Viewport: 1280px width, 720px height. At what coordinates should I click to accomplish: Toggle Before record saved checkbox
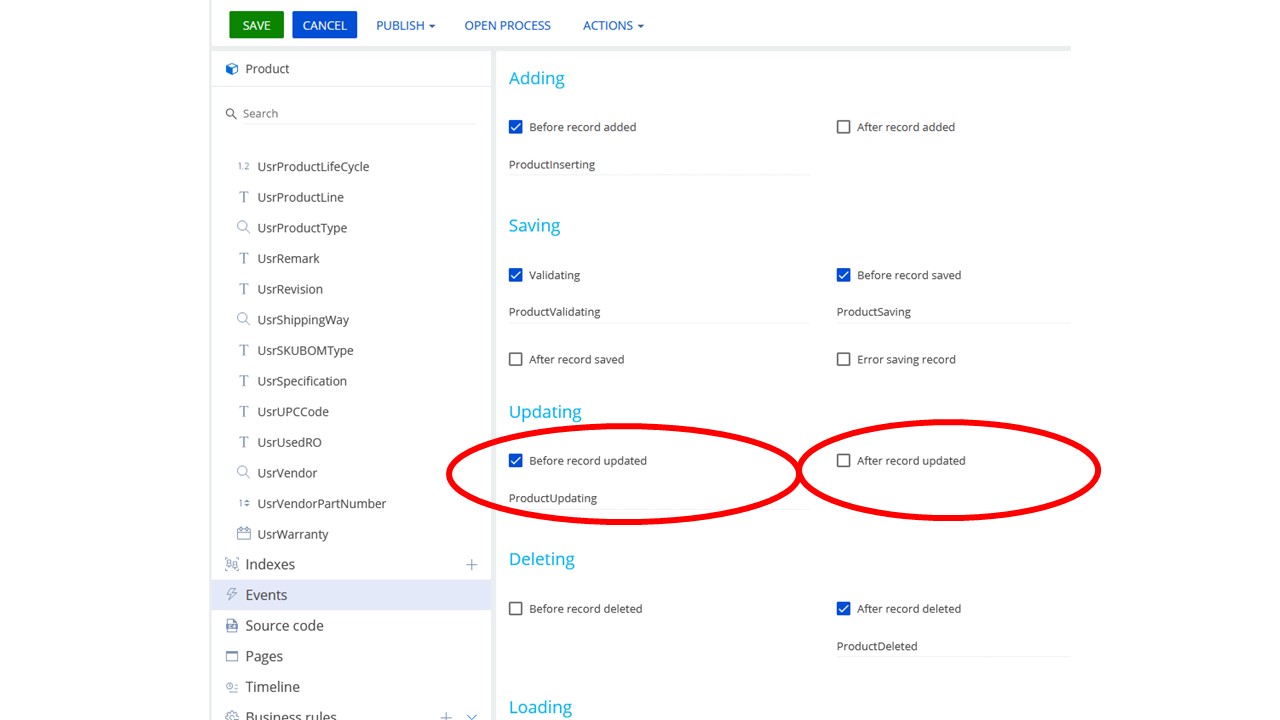click(x=843, y=275)
